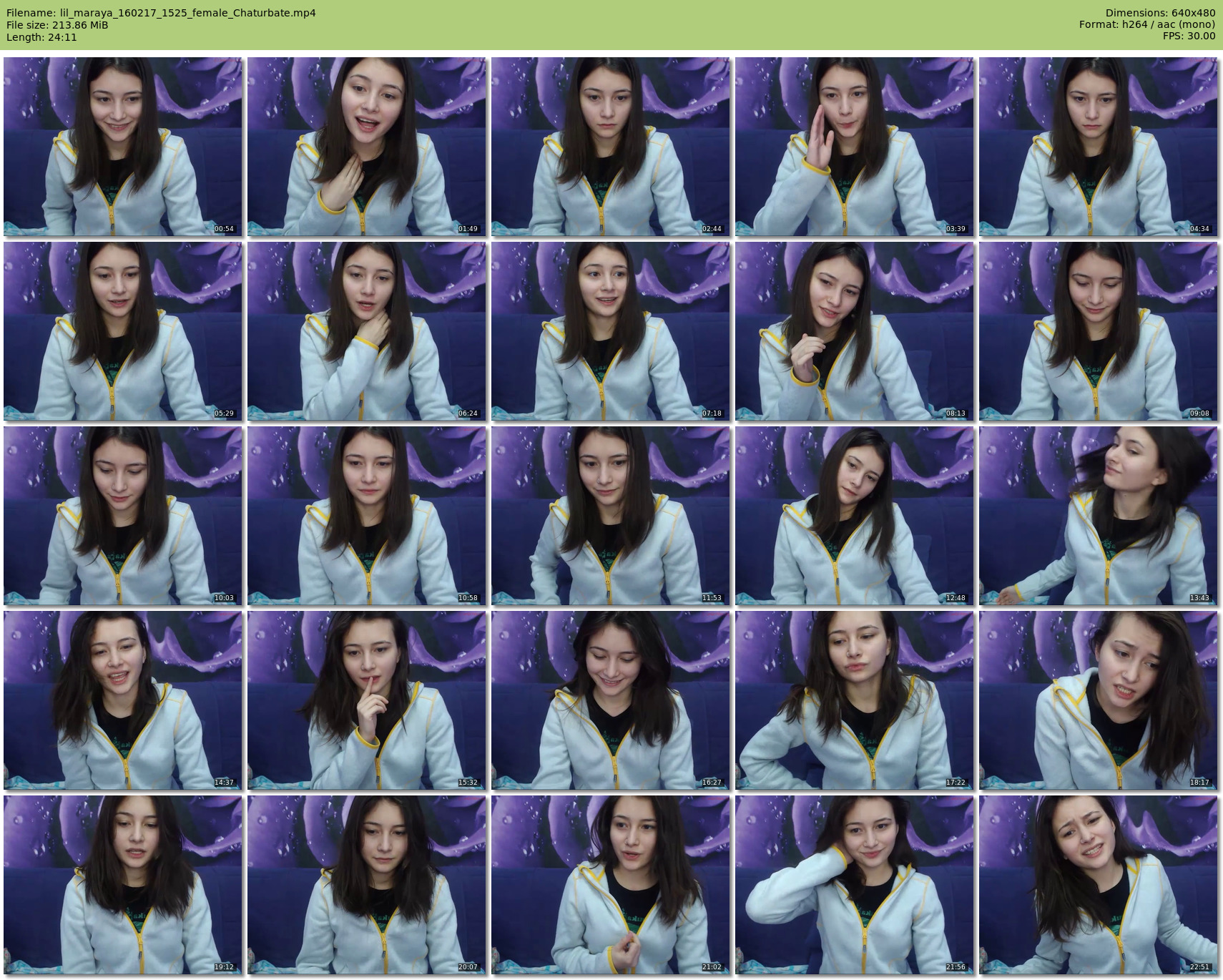Select the frame at timestamp 07:18
This screenshot has height=980, width=1223.
tap(610, 331)
